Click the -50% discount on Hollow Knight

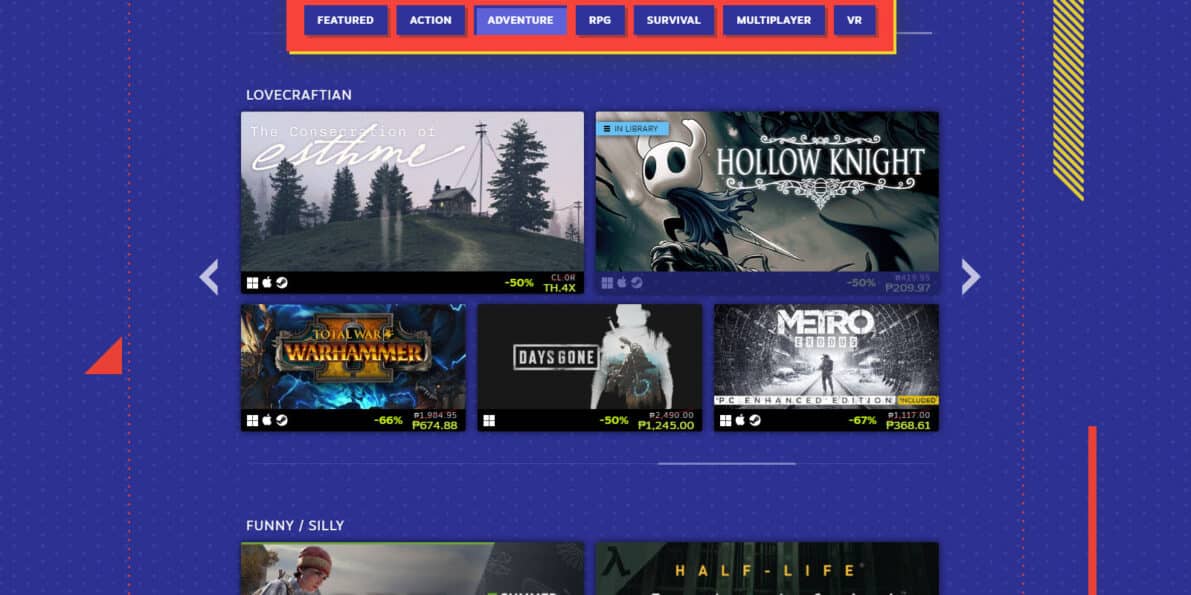pos(861,283)
